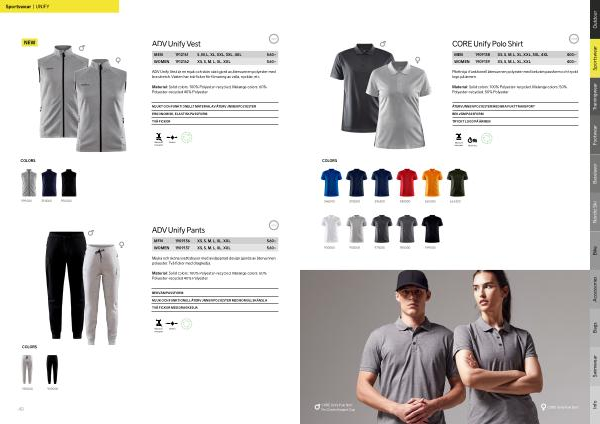Pick the navy vest color thumbnail
Viewport: 600px width, 424px height.
pos(49,183)
